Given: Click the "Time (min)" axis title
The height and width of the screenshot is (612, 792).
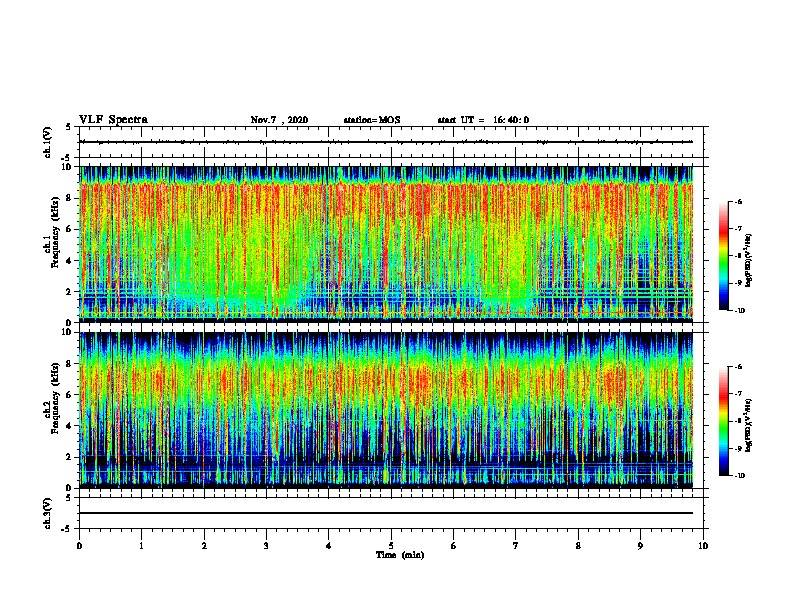Looking at the screenshot, I should click(x=400, y=555).
